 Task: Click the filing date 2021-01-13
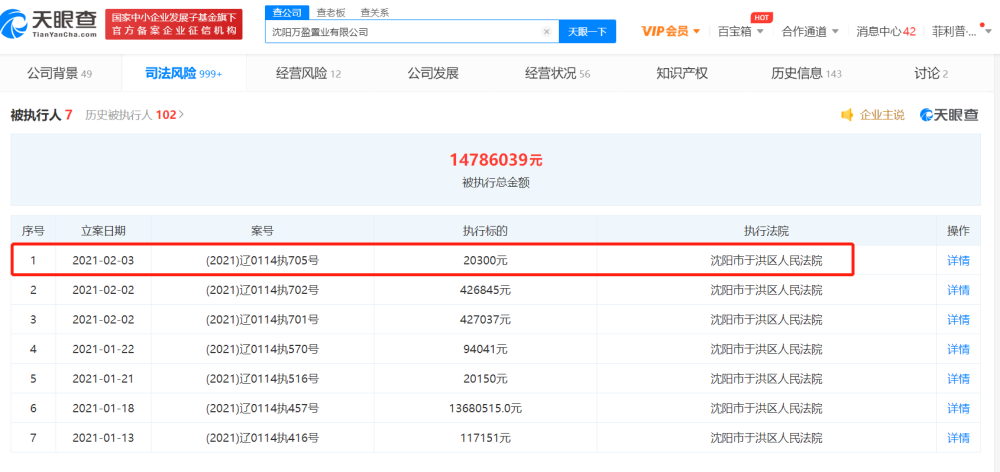pos(103,438)
